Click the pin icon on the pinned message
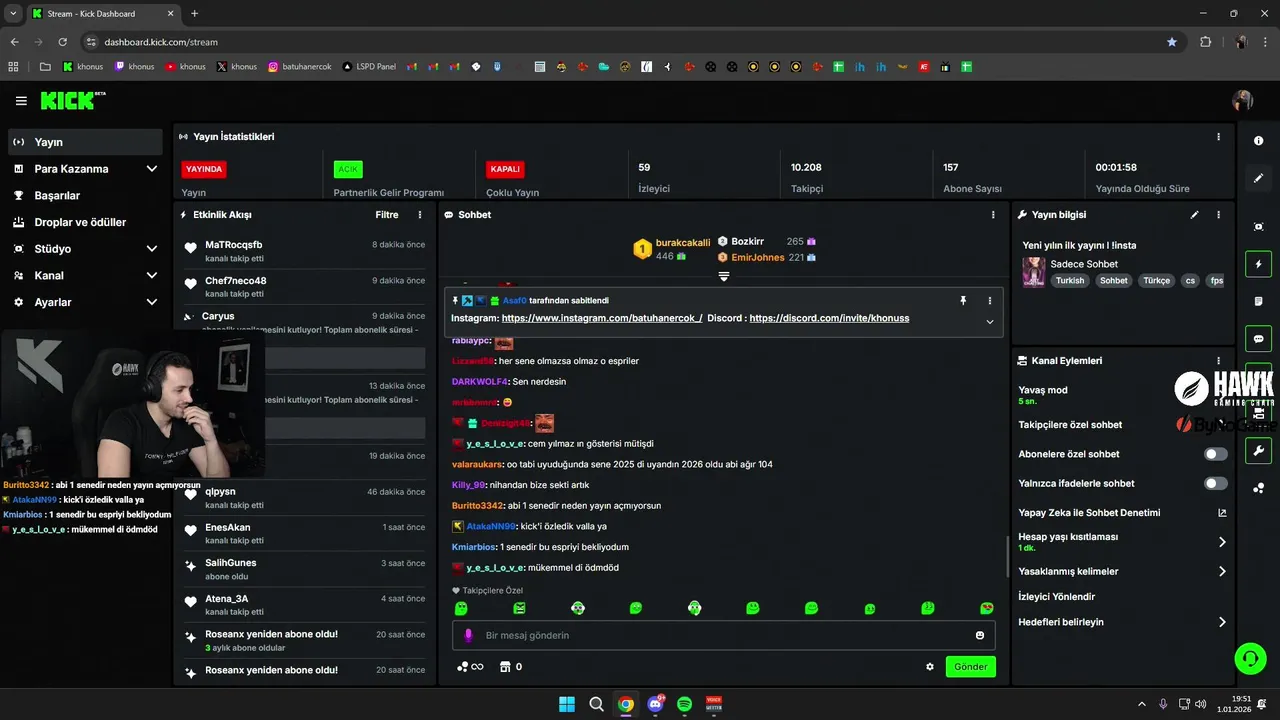Image resolution: width=1280 pixels, height=720 pixels. tap(963, 300)
